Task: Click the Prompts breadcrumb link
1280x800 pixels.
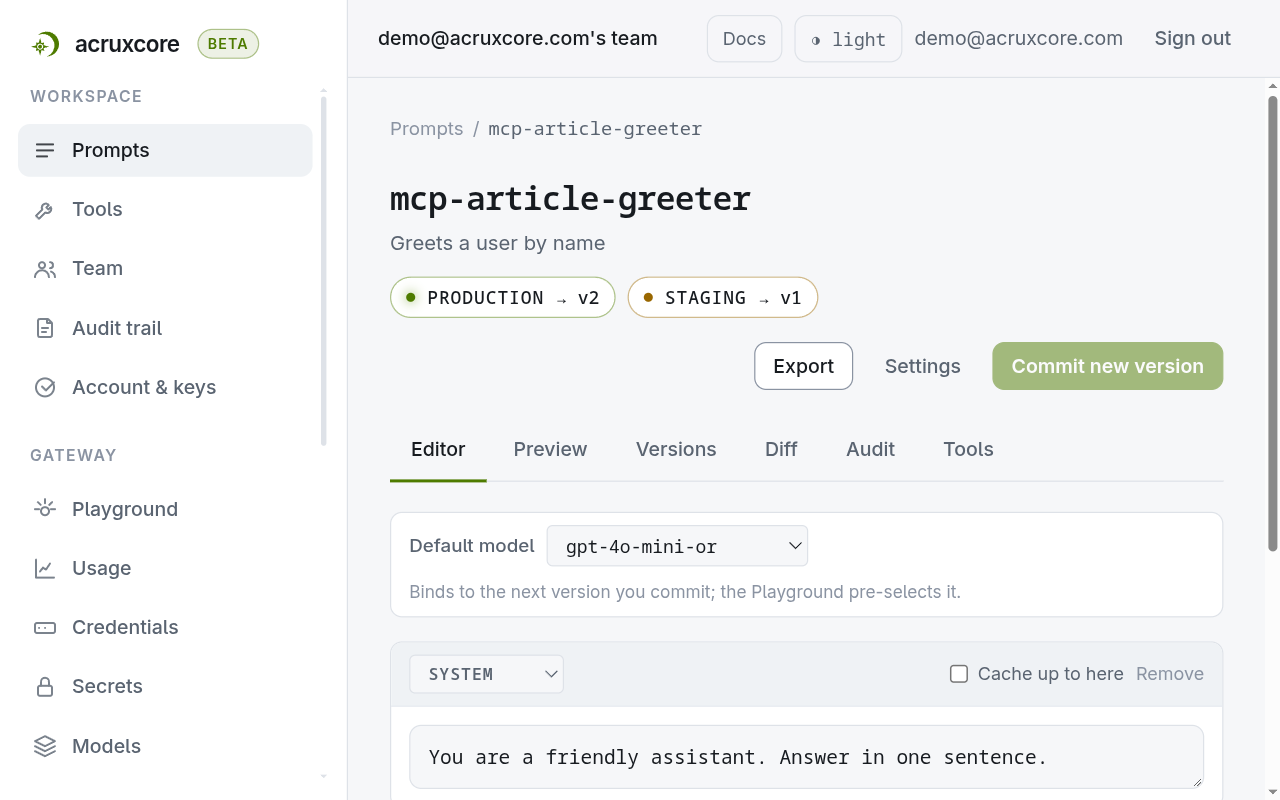Action: tap(427, 128)
